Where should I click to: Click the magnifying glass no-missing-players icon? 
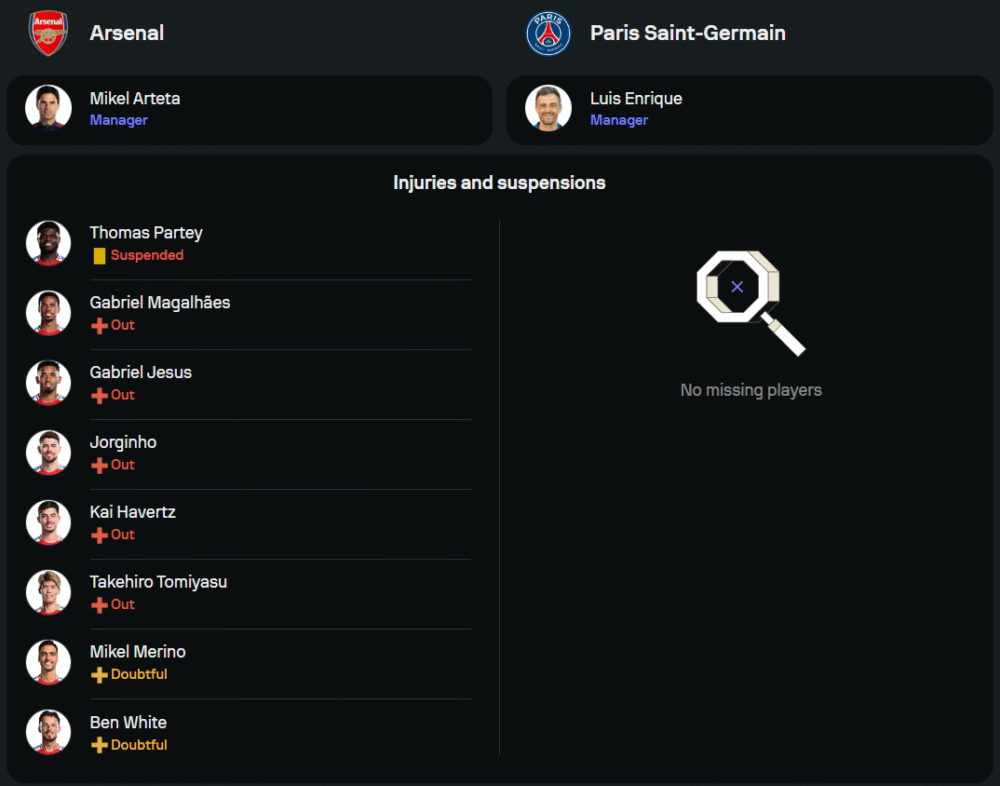pyautogui.click(x=750, y=303)
